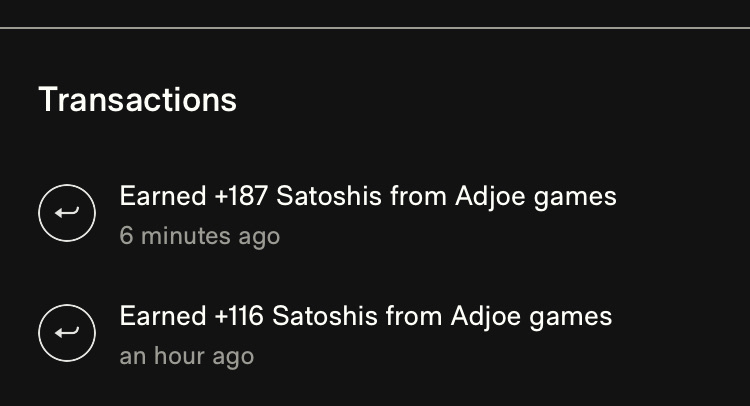The width and height of the screenshot is (750, 406).
Task: Click the "+187" amount in the first transaction
Action: tap(241, 196)
